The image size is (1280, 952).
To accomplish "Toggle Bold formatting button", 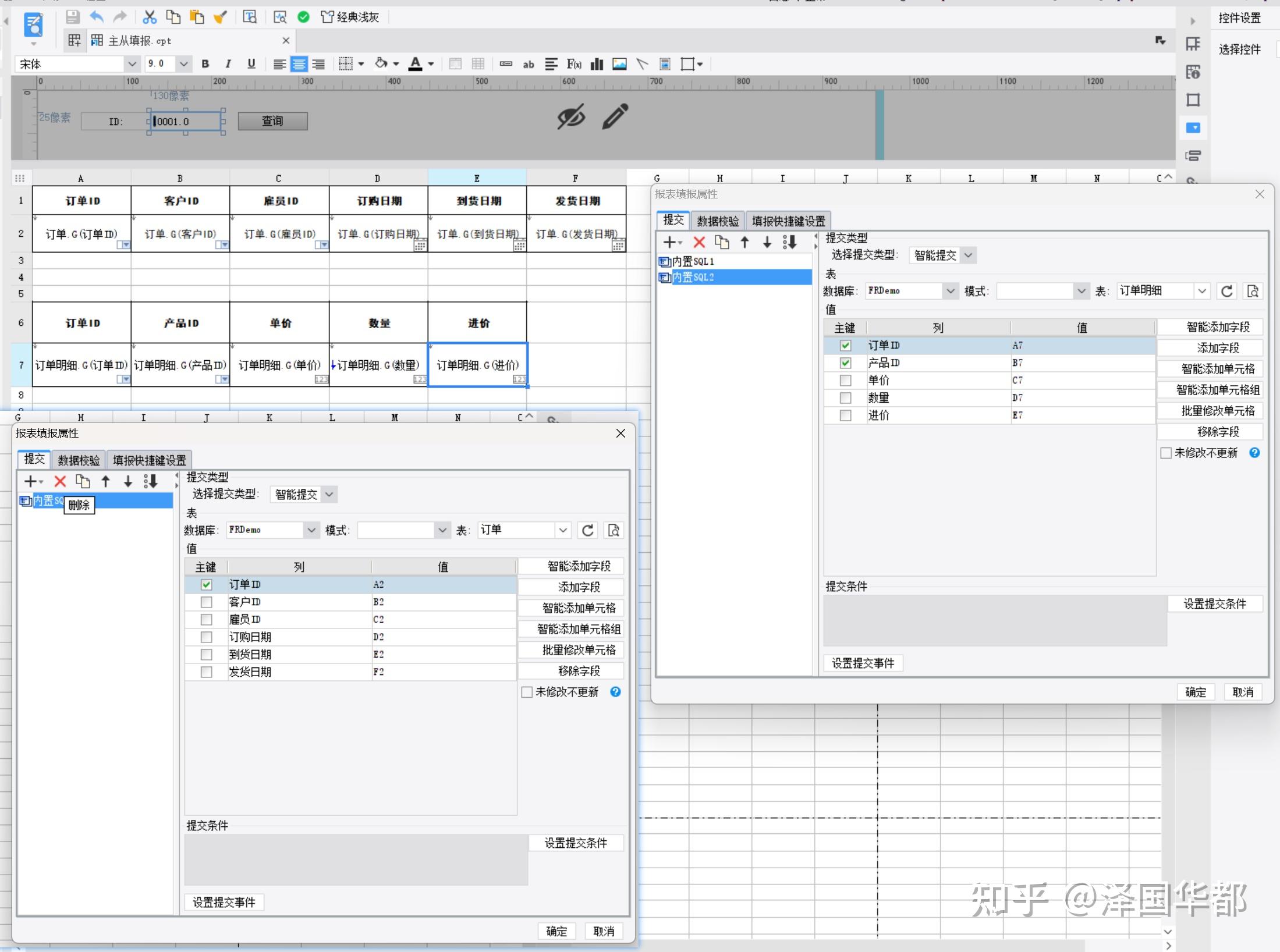I will click(x=205, y=64).
